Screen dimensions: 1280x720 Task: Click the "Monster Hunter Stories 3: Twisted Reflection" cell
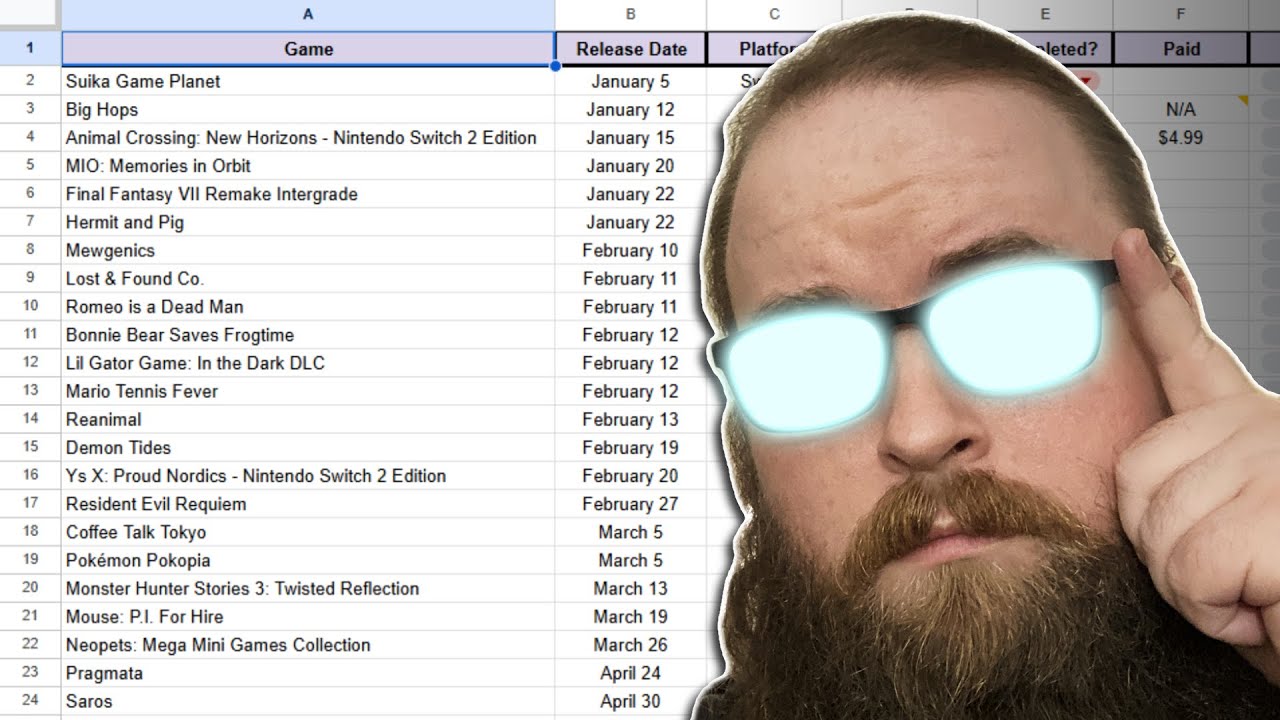coord(308,588)
